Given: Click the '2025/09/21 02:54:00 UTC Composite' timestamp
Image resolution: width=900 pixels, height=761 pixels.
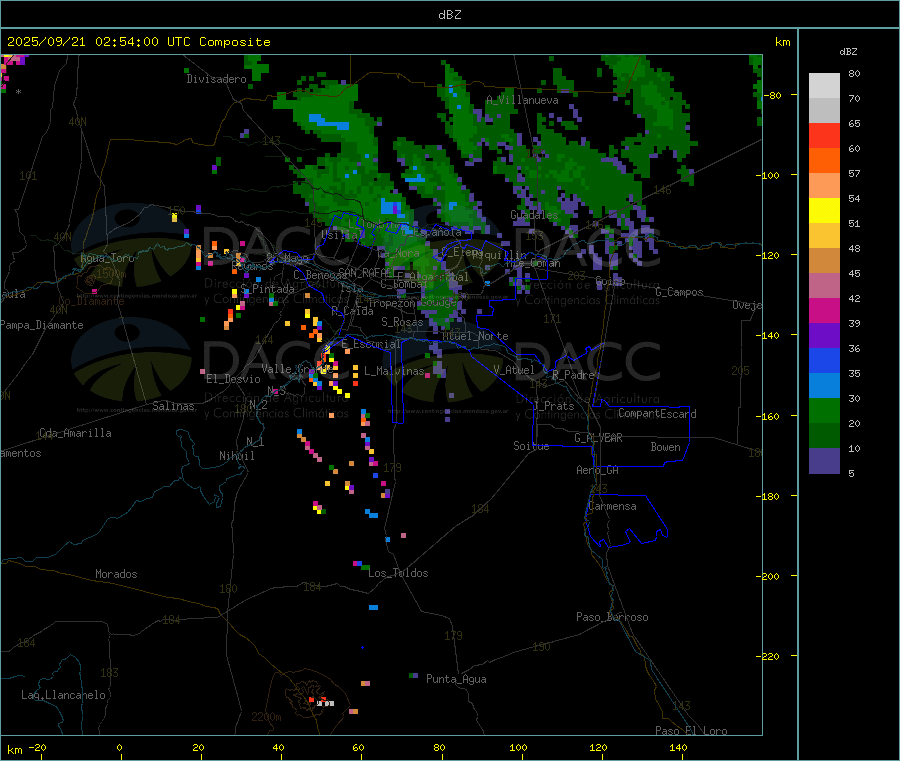Looking at the screenshot, I should click(x=139, y=42).
